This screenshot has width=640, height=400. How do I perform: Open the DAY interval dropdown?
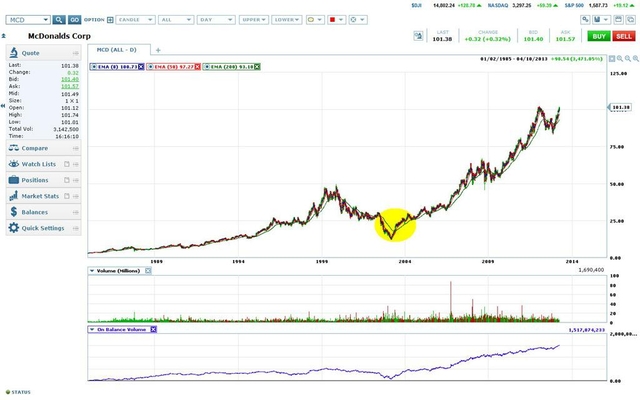coord(216,20)
